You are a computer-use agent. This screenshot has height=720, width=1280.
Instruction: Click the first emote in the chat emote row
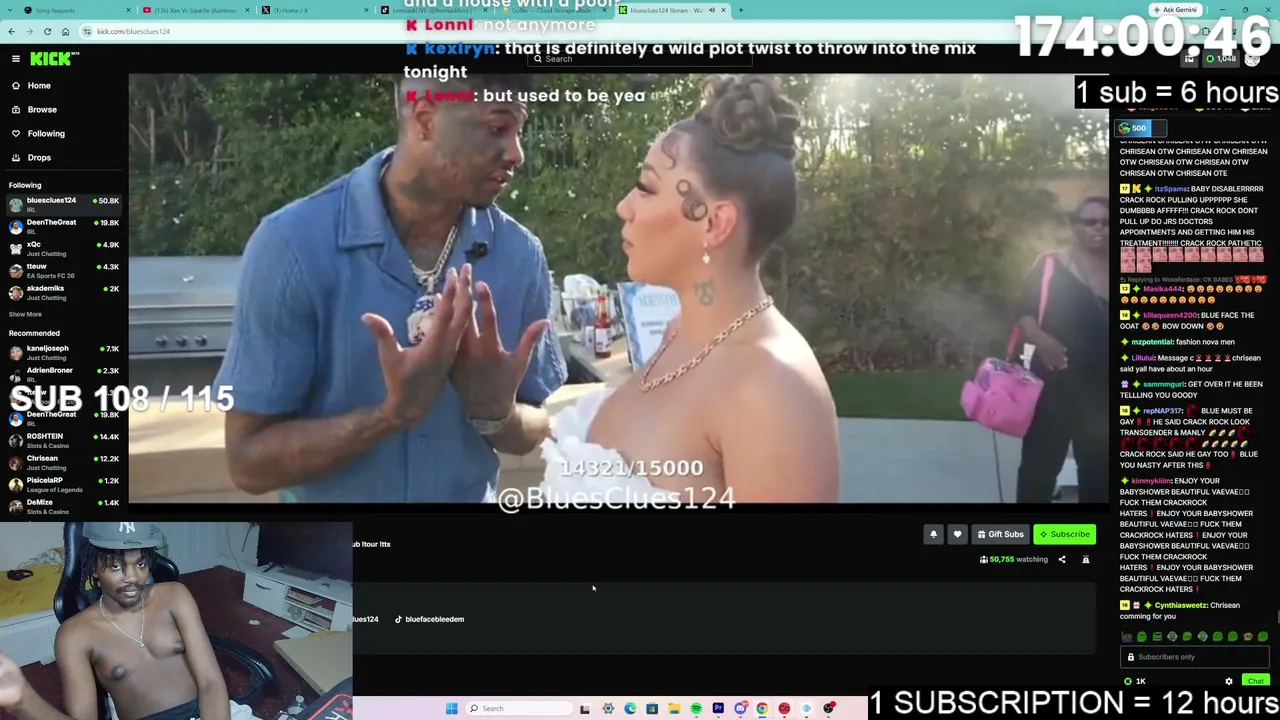(x=1127, y=637)
